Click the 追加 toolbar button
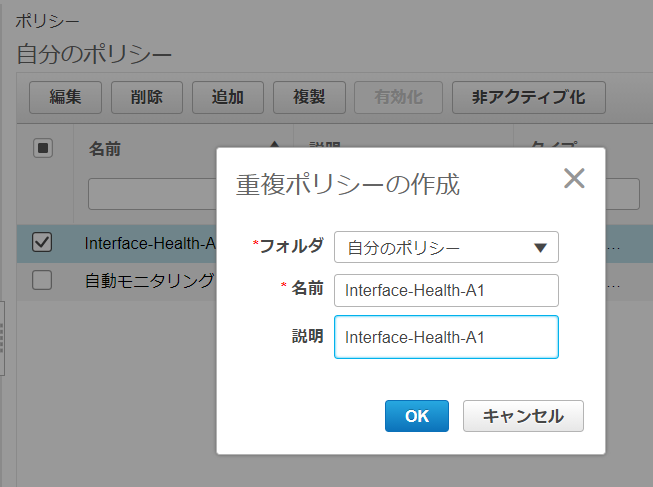 [x=228, y=97]
